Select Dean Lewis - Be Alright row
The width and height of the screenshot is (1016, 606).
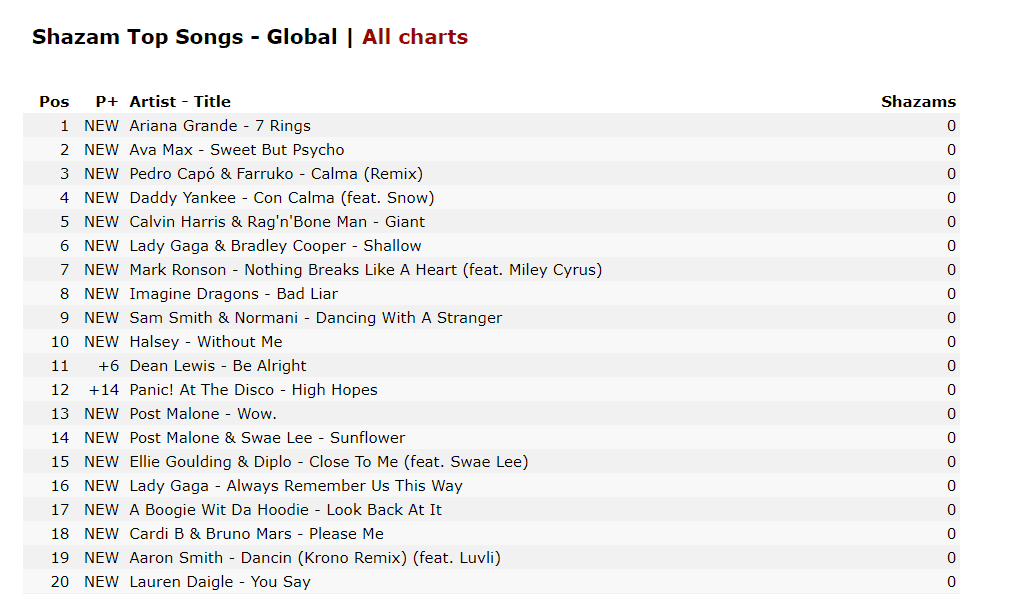[491, 366]
